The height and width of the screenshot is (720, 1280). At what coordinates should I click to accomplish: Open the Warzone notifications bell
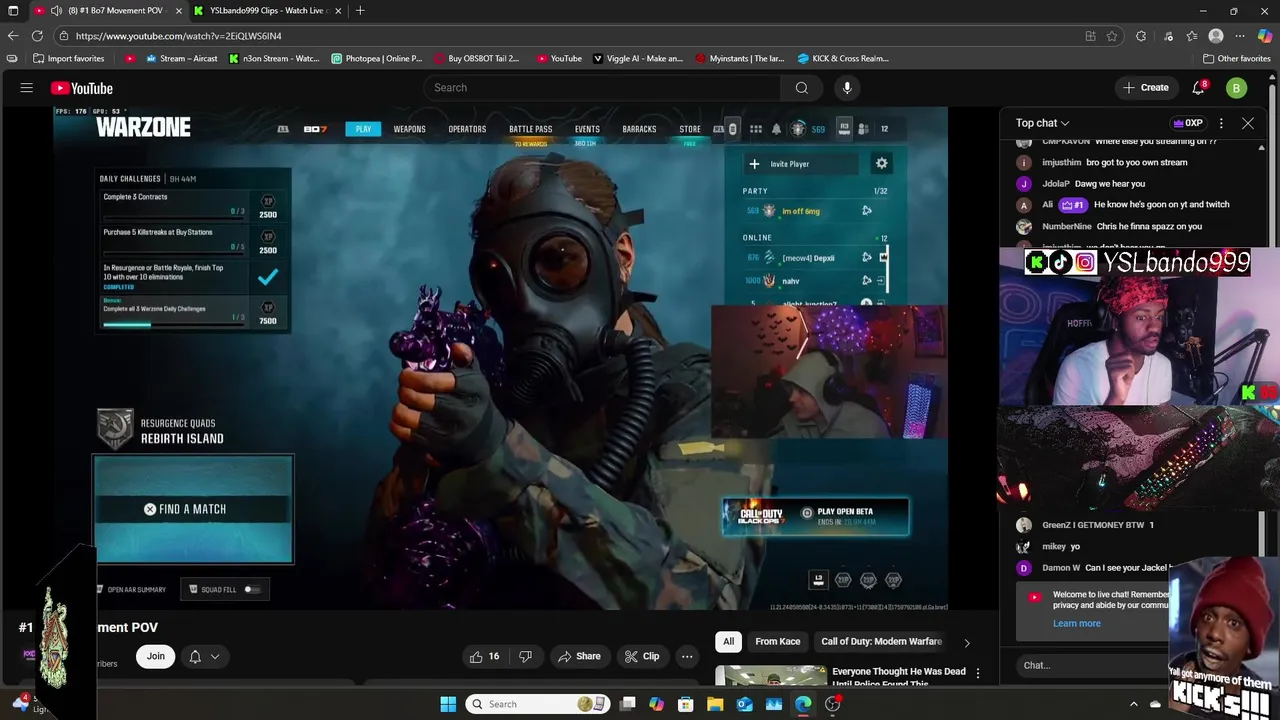tap(776, 129)
